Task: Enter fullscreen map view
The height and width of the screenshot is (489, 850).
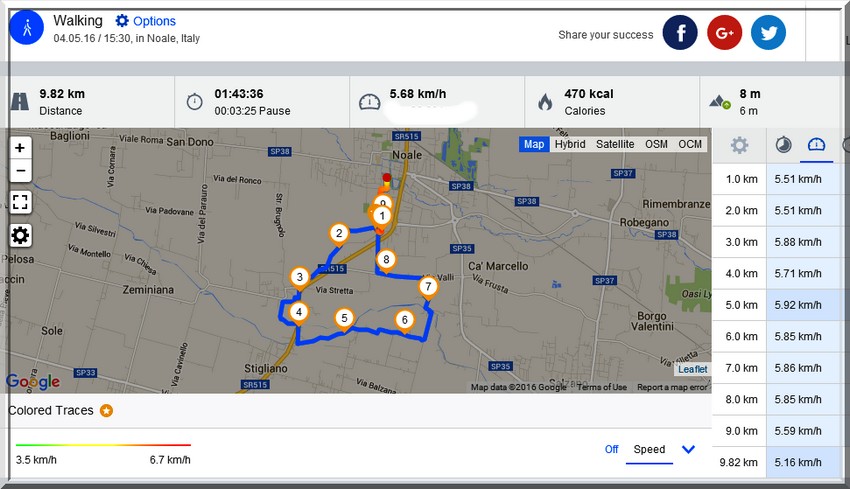Action: pyautogui.click(x=20, y=203)
